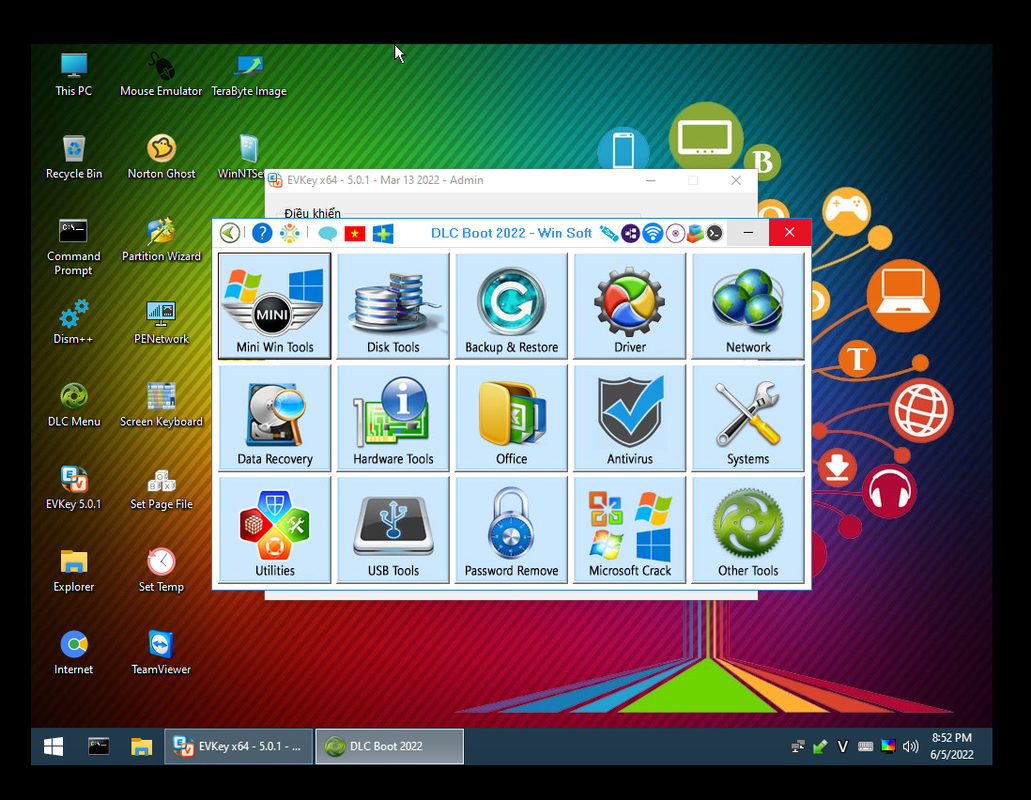This screenshot has width=1031, height=800.
Task: Open the Utilities category
Action: 275,529
